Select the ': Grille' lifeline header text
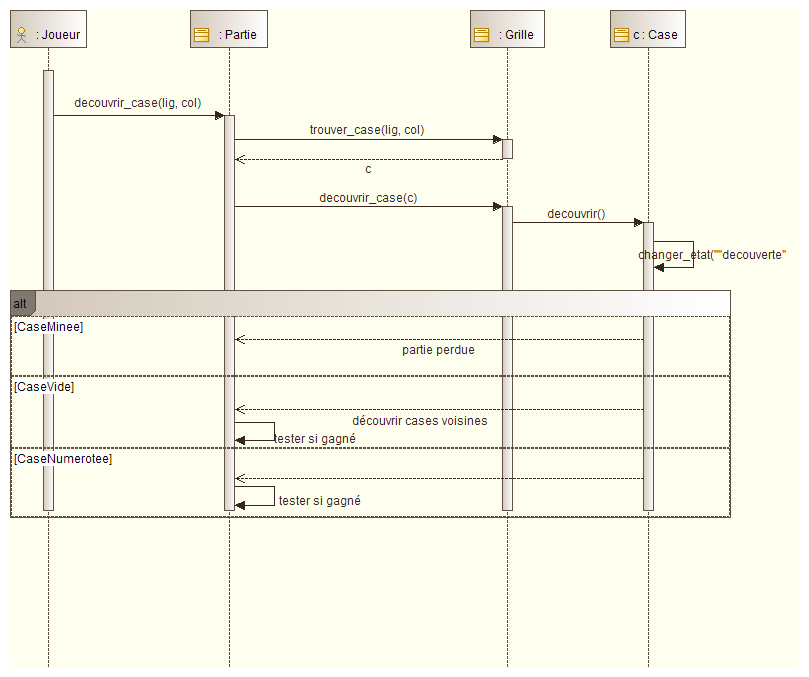This screenshot has width=809, height=677. pyautogui.click(x=515, y=35)
